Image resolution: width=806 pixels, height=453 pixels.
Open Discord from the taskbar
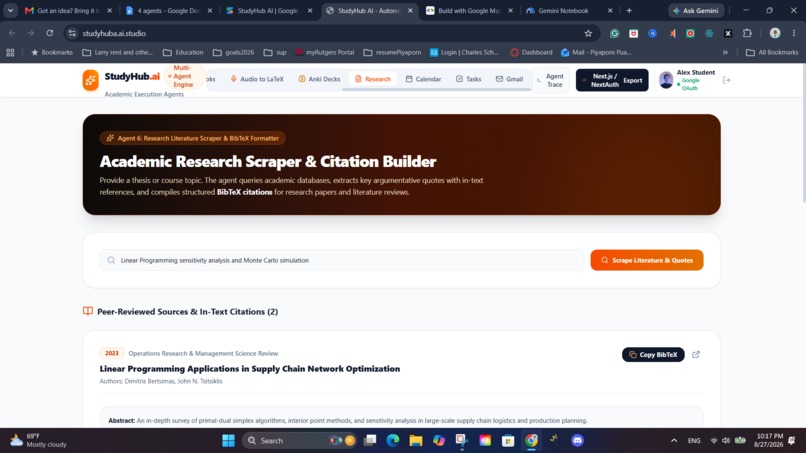coord(577,441)
